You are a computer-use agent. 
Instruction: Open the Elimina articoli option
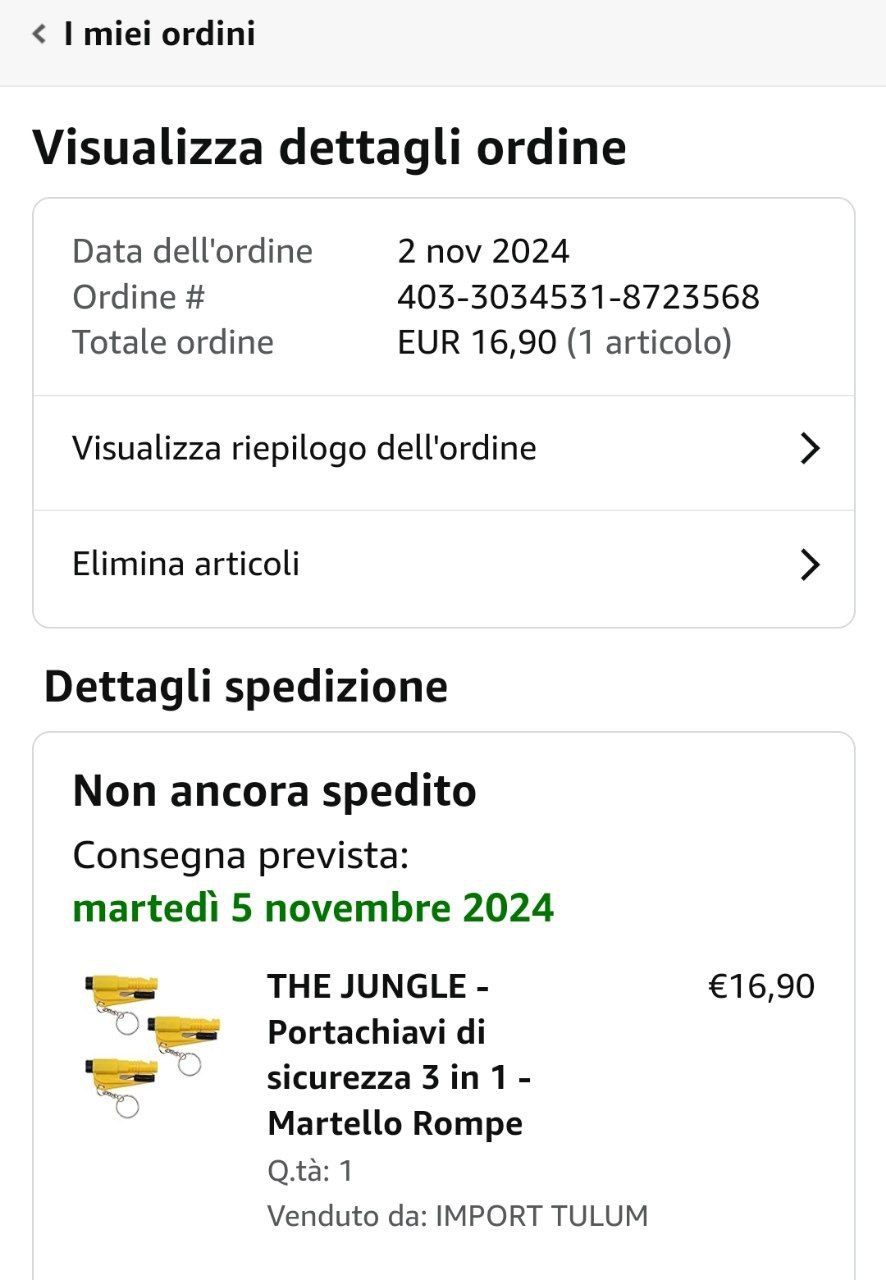point(444,566)
